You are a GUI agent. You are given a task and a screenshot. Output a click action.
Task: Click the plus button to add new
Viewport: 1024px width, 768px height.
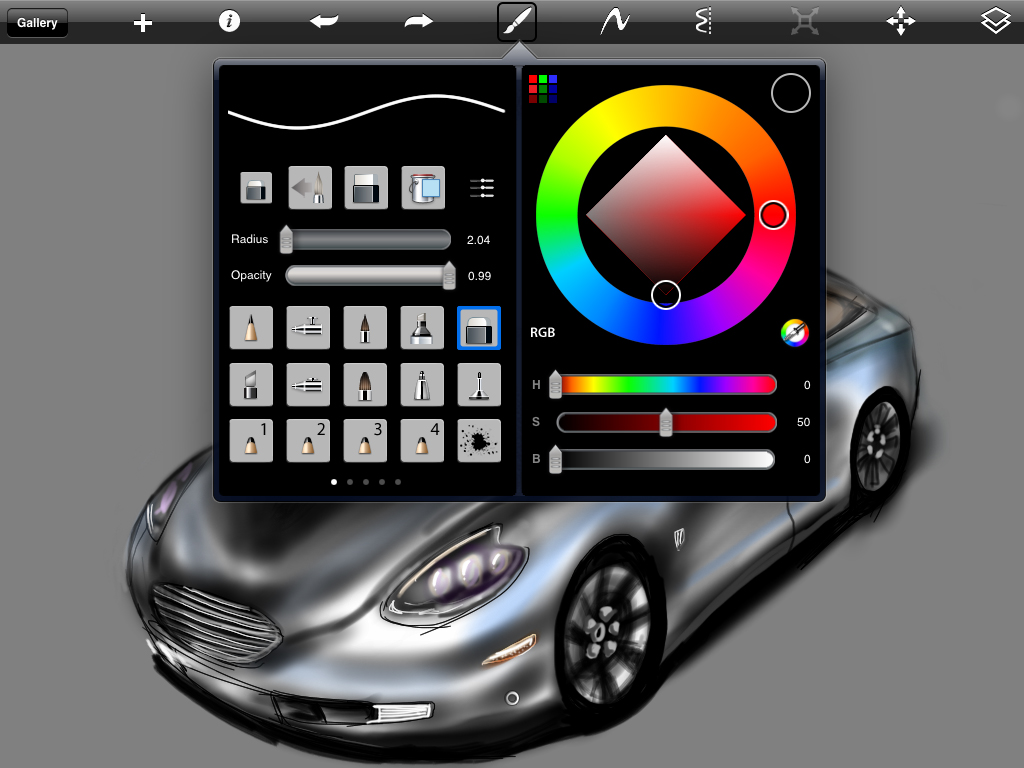click(x=143, y=22)
